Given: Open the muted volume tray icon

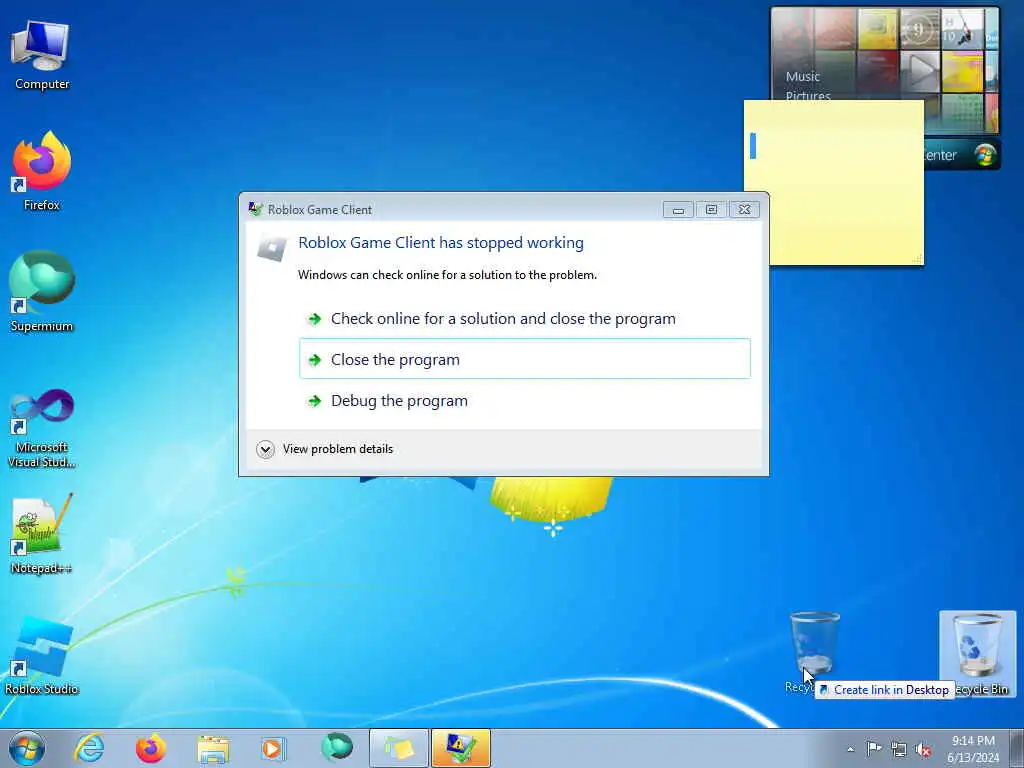Looking at the screenshot, I should click(x=923, y=750).
